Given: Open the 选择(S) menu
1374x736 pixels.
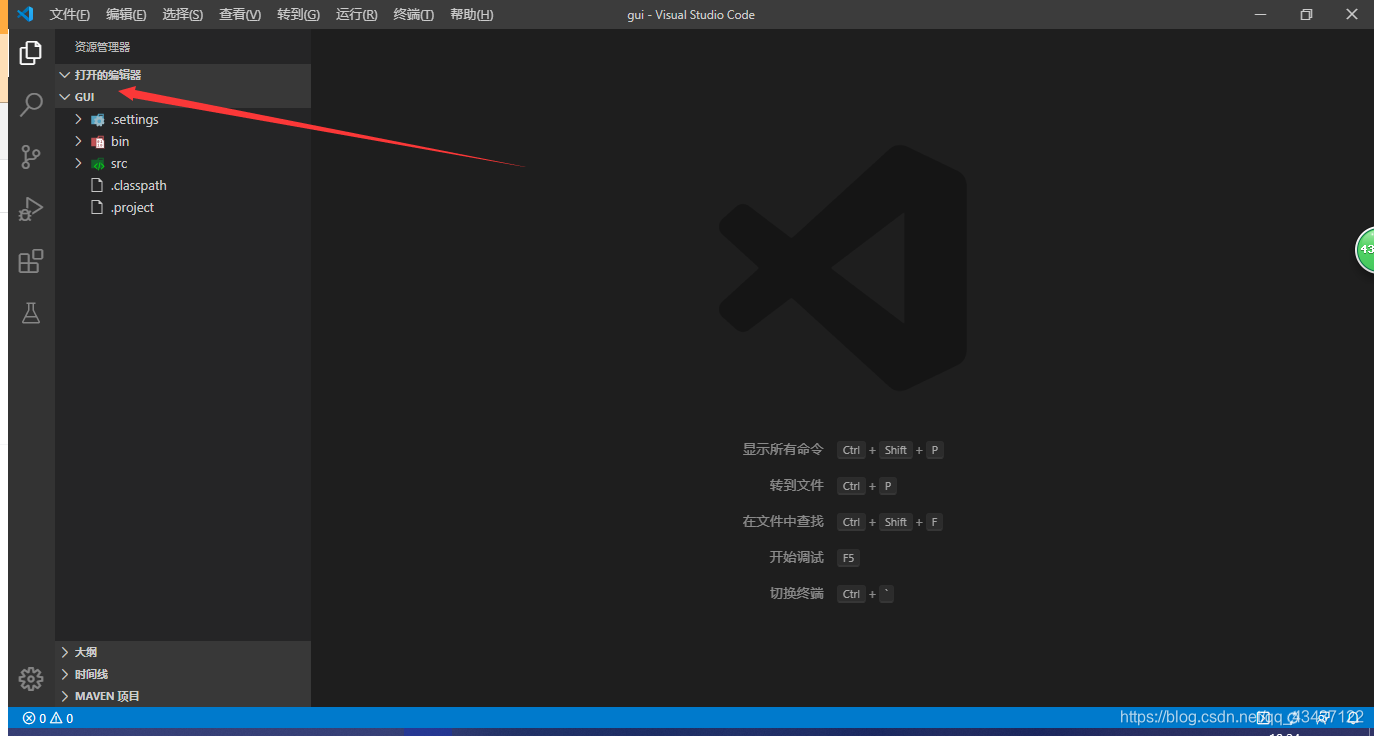Looking at the screenshot, I should pyautogui.click(x=183, y=15).
